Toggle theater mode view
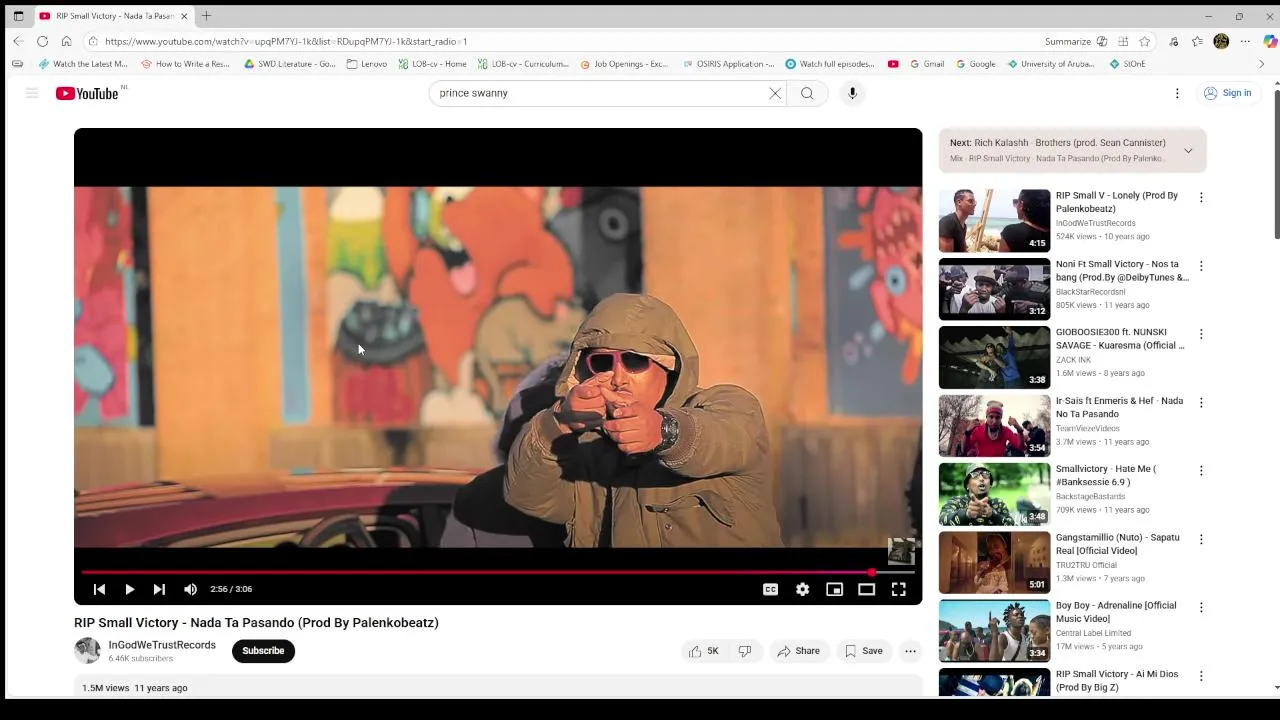This screenshot has width=1280, height=720. 866,589
